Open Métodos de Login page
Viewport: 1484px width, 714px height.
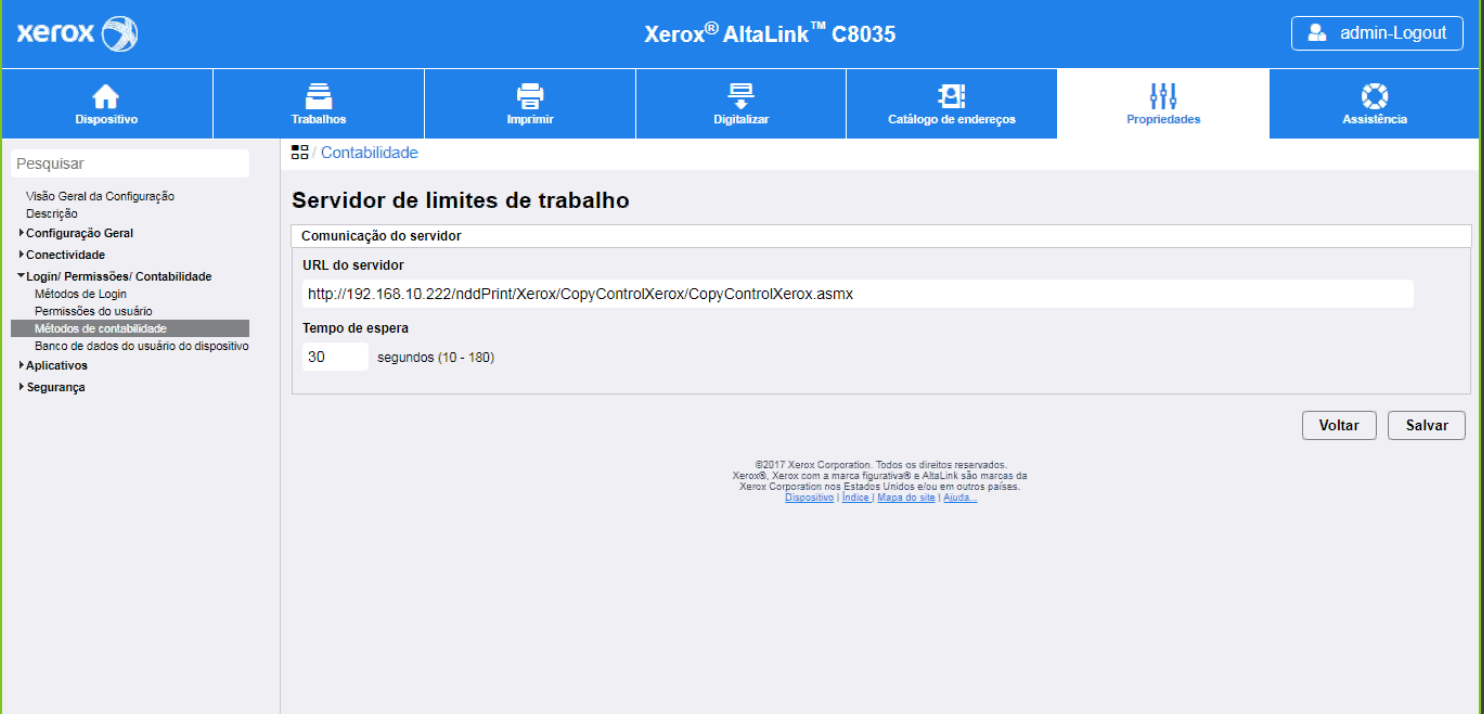(x=80, y=294)
